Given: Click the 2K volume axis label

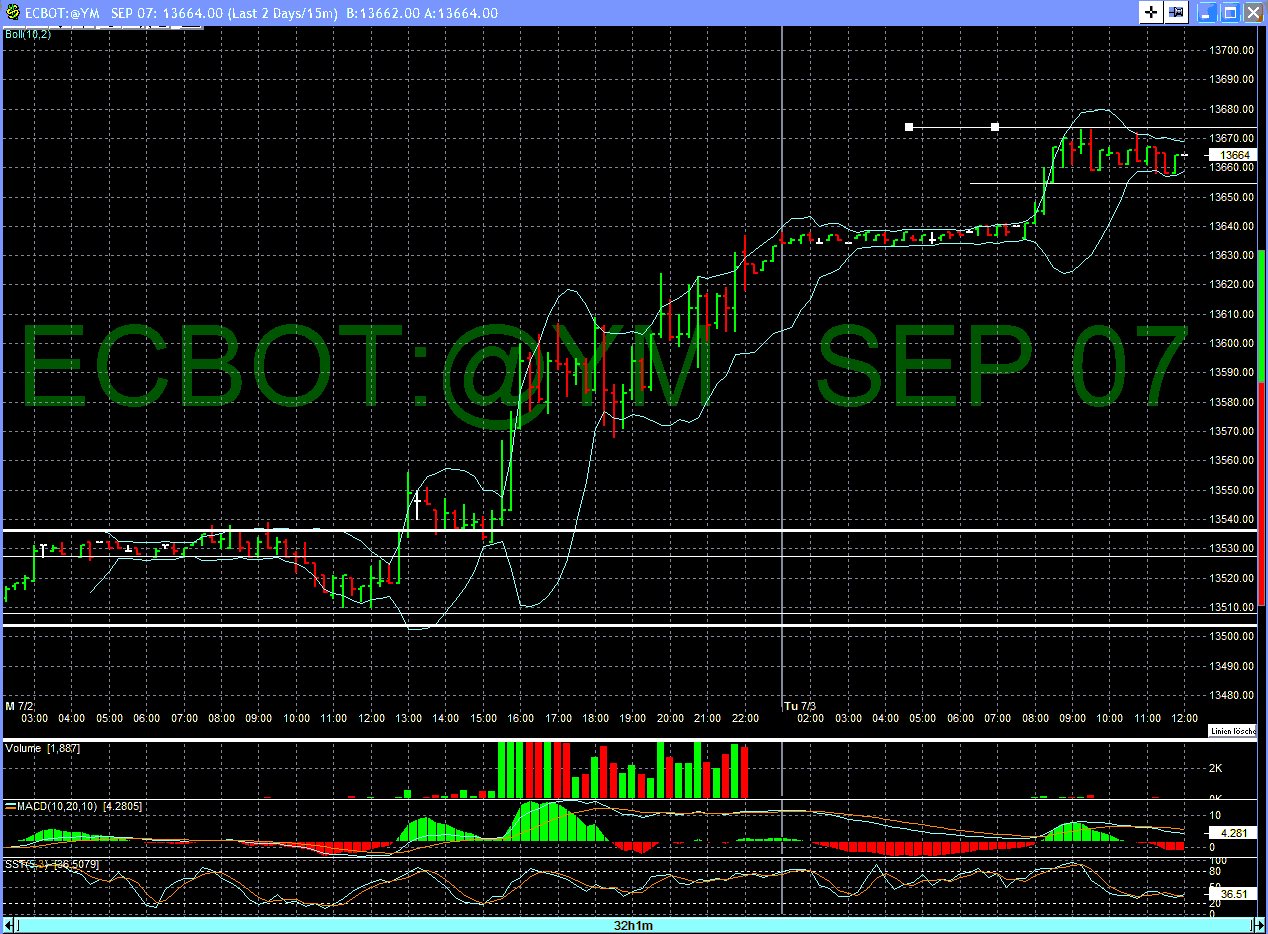Looking at the screenshot, I should click(x=1216, y=768).
